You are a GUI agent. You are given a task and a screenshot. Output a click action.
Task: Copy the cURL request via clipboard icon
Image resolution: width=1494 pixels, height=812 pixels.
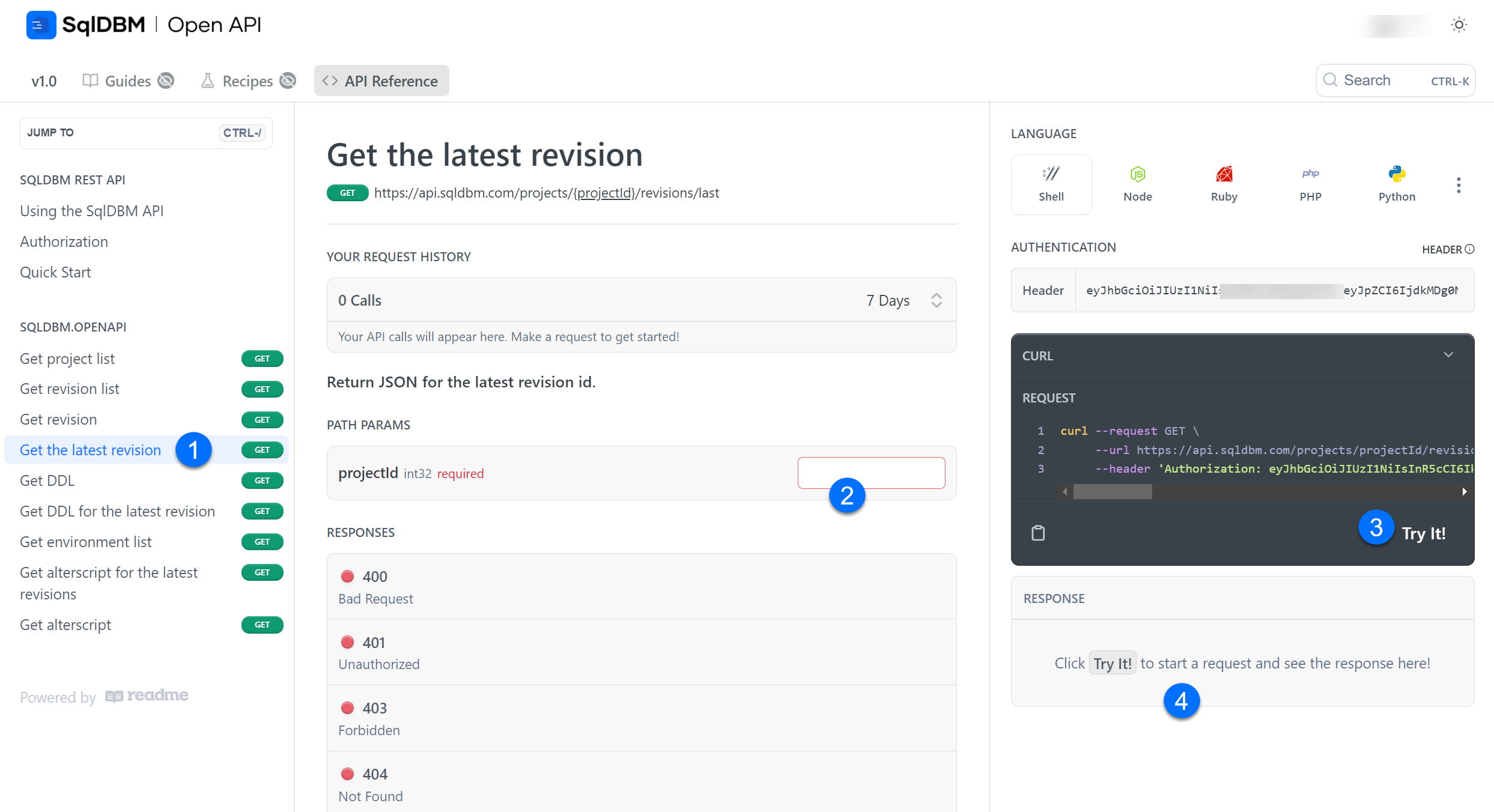coord(1038,533)
